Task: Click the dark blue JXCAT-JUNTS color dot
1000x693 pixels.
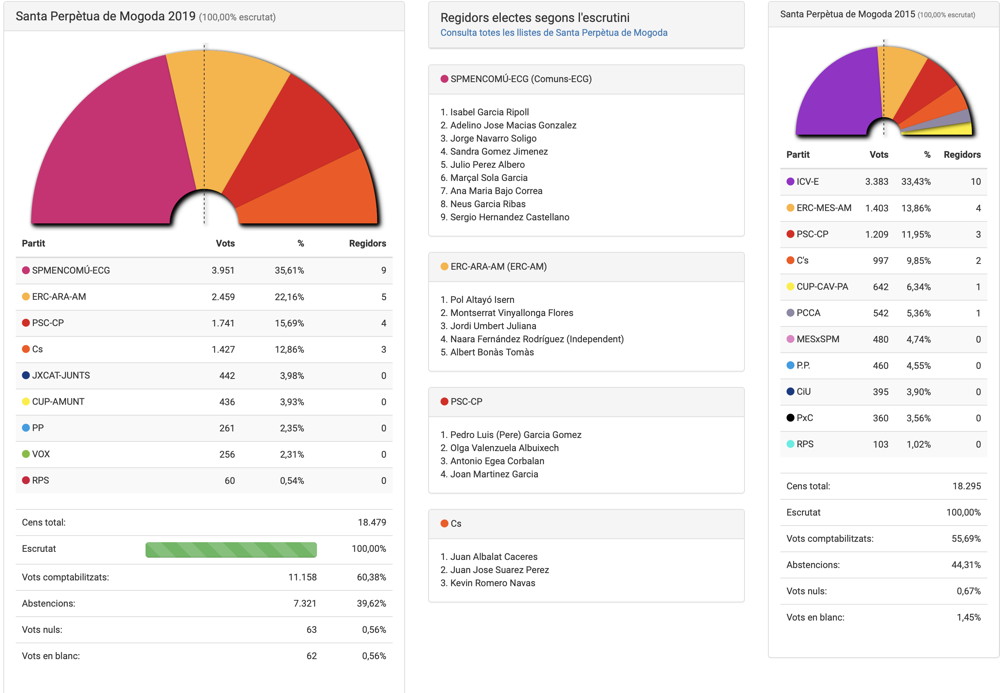Action: coord(26,376)
